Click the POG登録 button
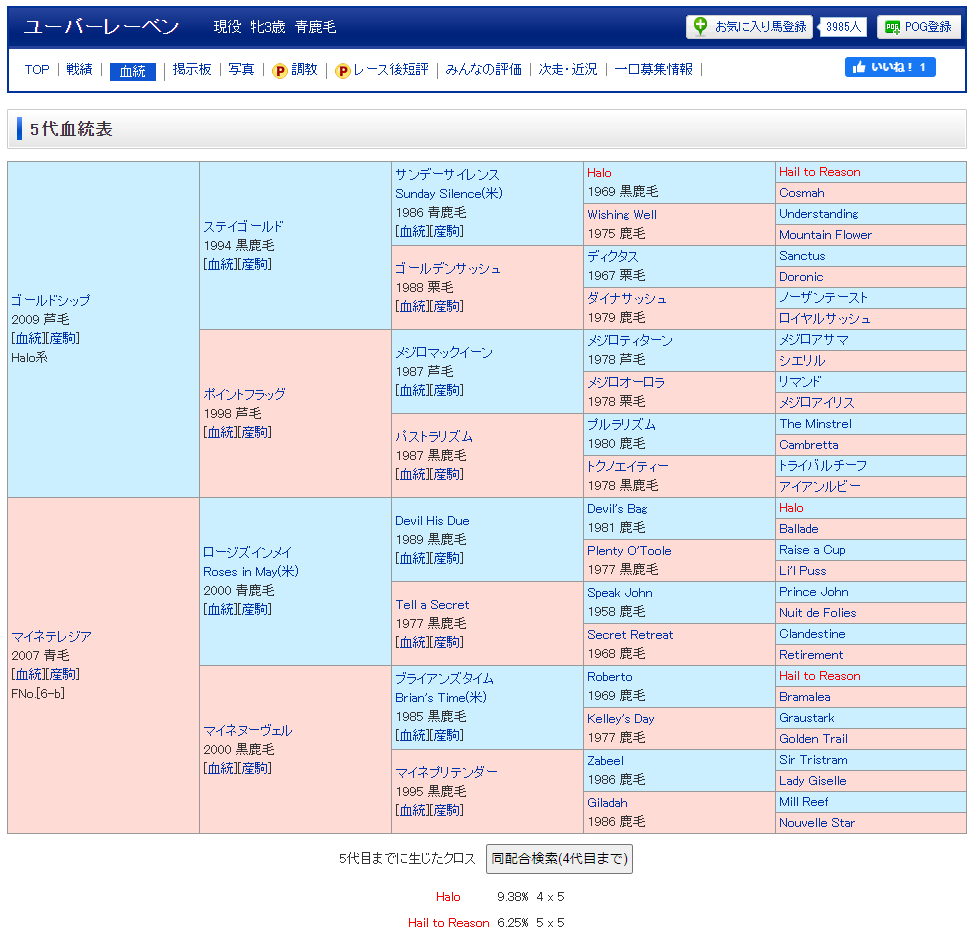This screenshot has height=942, width=975. click(x=918, y=27)
